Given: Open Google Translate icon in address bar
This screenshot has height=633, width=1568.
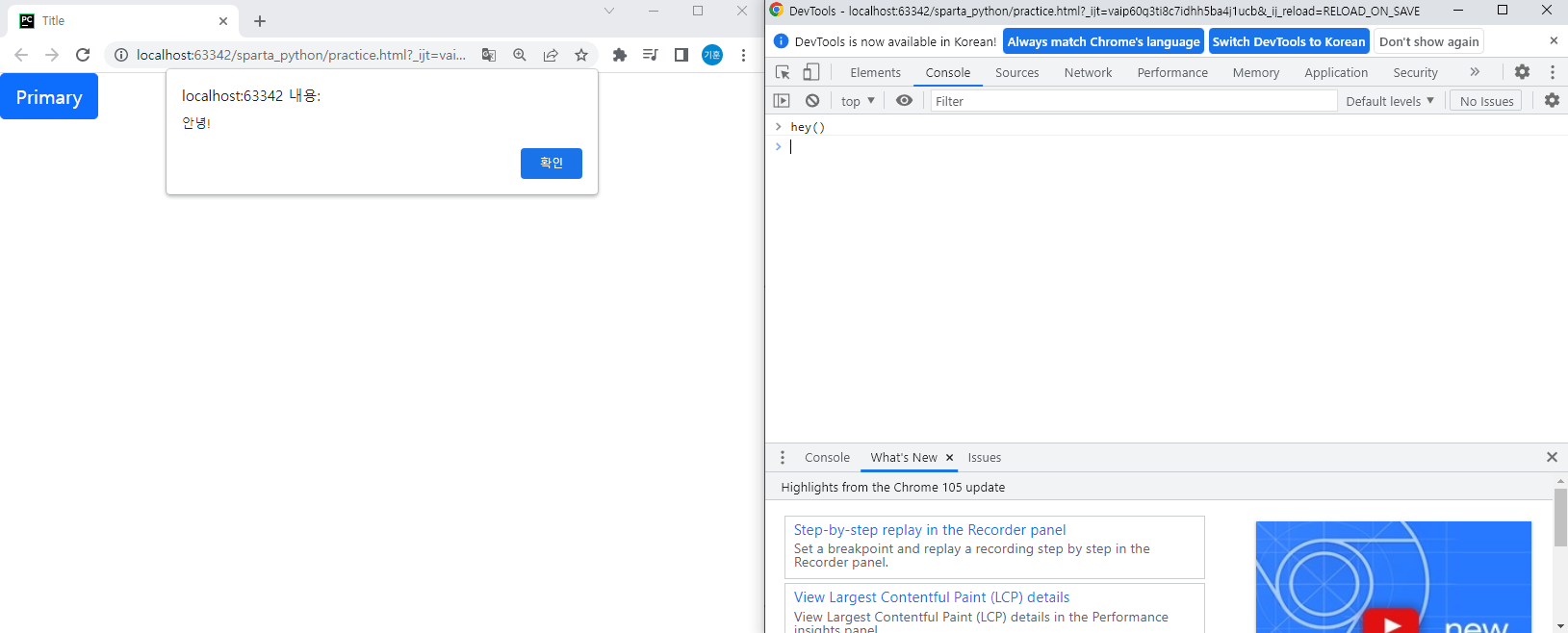Looking at the screenshot, I should 489,55.
